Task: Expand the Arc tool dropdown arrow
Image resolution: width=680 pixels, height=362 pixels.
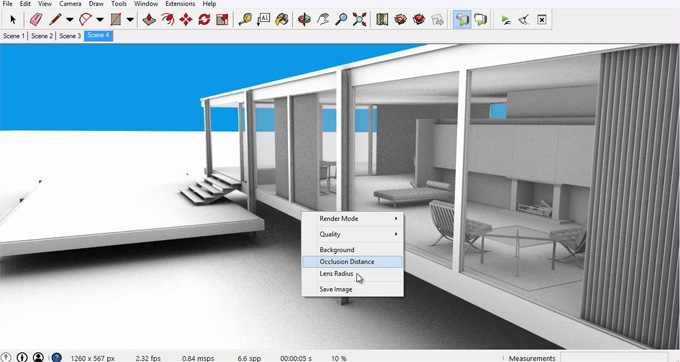Action: [100, 20]
